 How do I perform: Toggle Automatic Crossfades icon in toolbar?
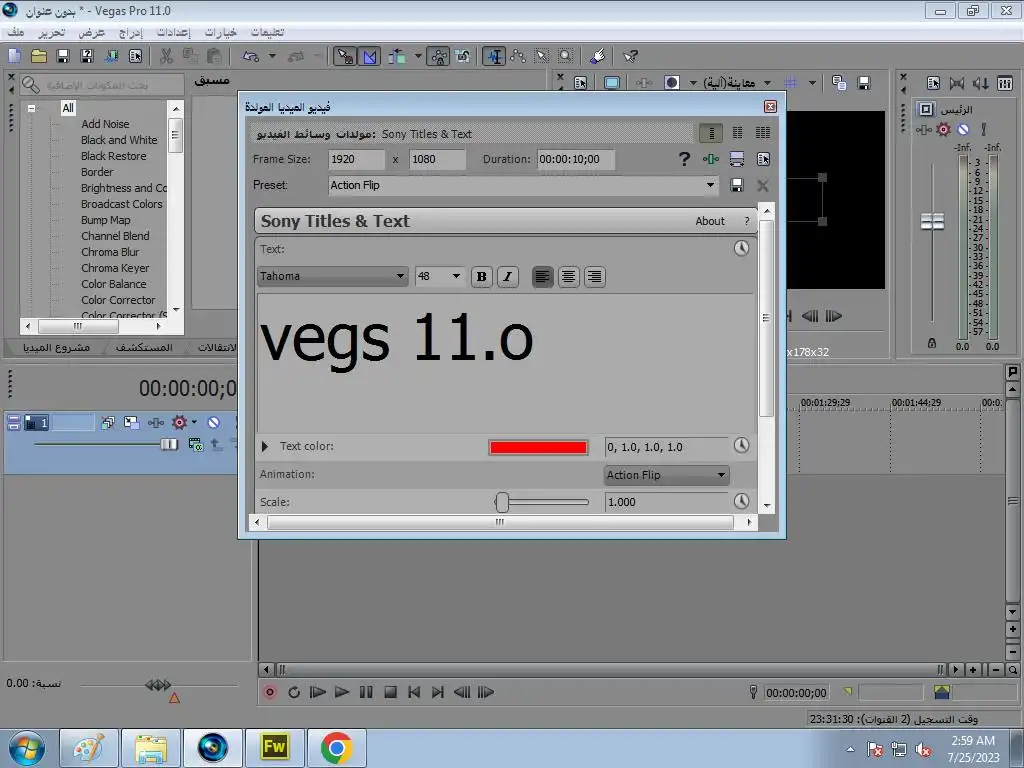pos(370,56)
